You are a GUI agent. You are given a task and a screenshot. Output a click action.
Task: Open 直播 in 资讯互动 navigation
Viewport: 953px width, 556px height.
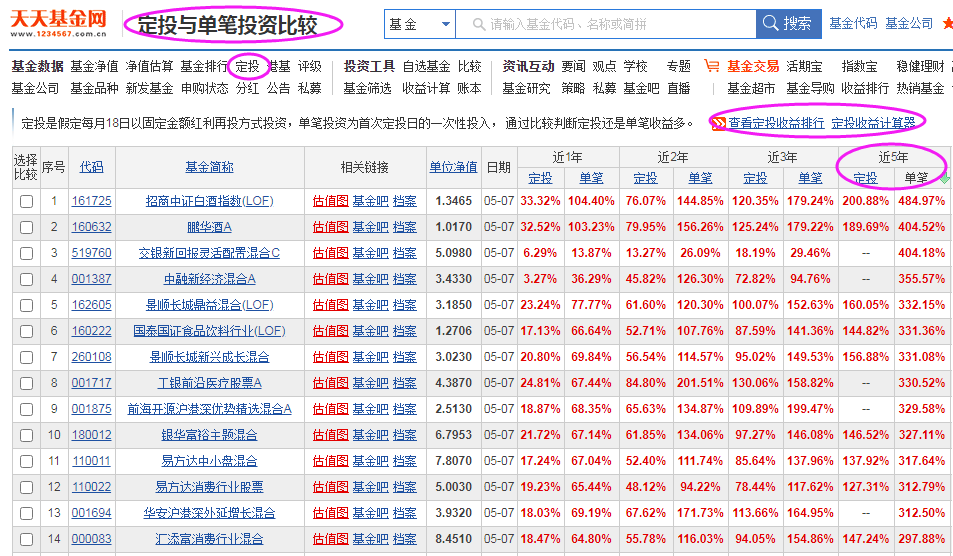coord(678,88)
